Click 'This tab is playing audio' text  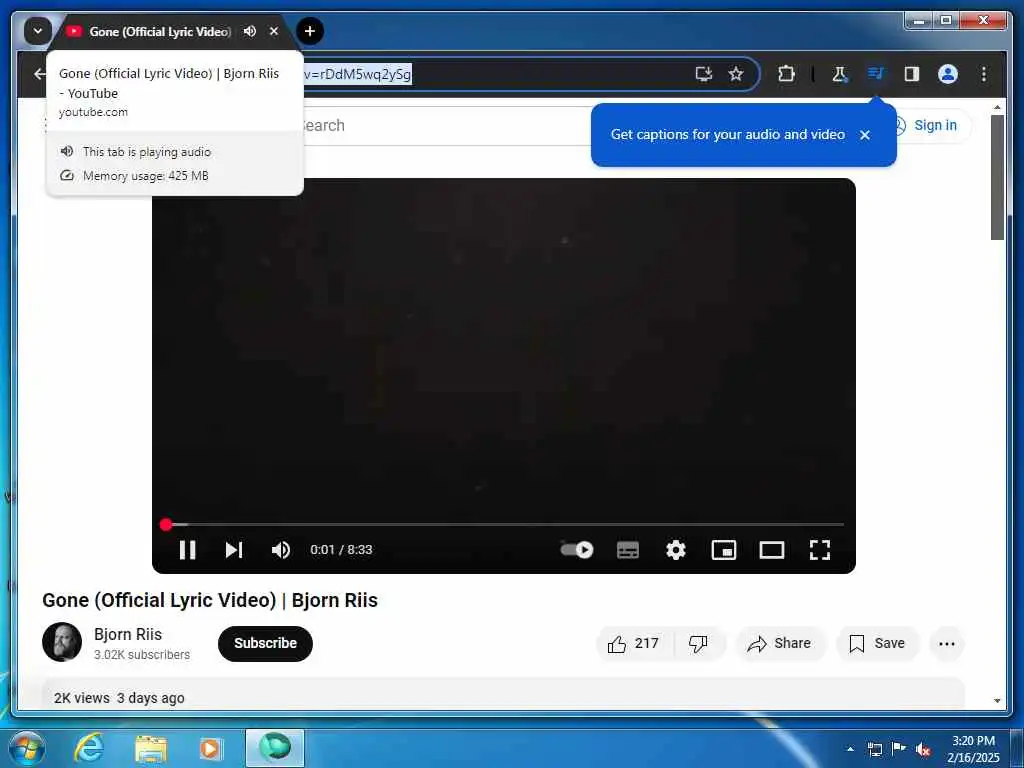(x=147, y=152)
